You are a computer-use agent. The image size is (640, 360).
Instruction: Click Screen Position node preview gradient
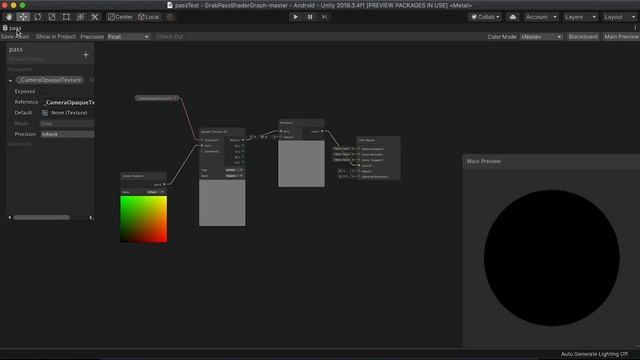[144, 219]
